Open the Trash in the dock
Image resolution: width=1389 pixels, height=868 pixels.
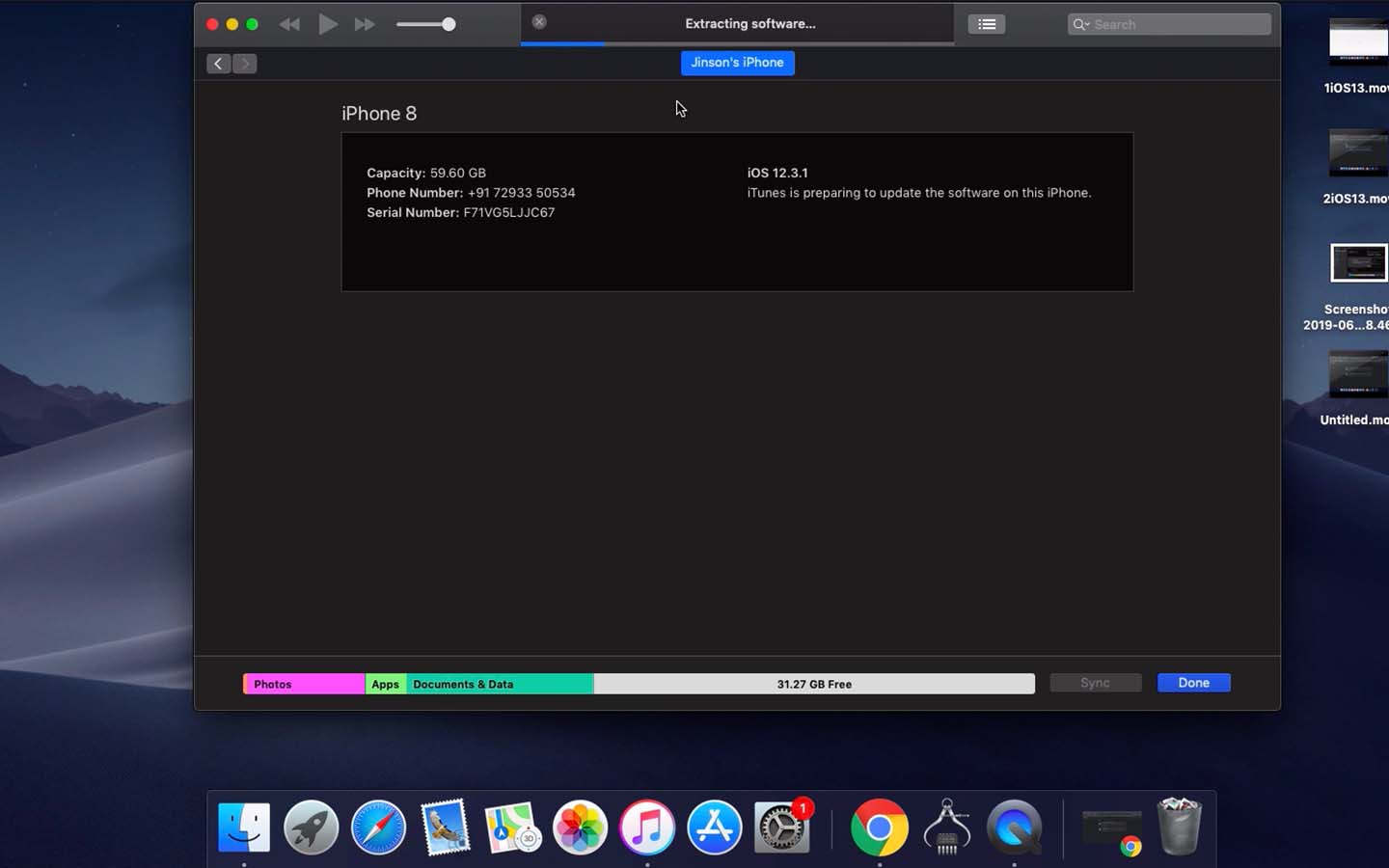click(x=1179, y=827)
